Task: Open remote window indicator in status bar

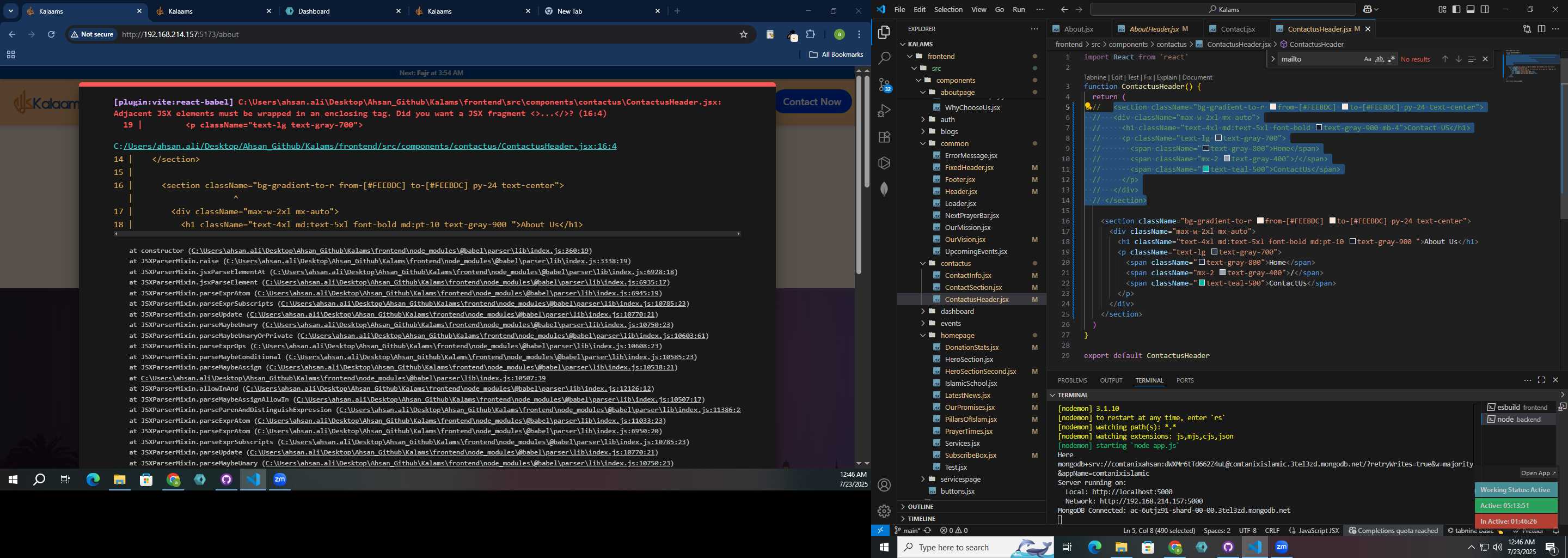Action: (x=880, y=531)
